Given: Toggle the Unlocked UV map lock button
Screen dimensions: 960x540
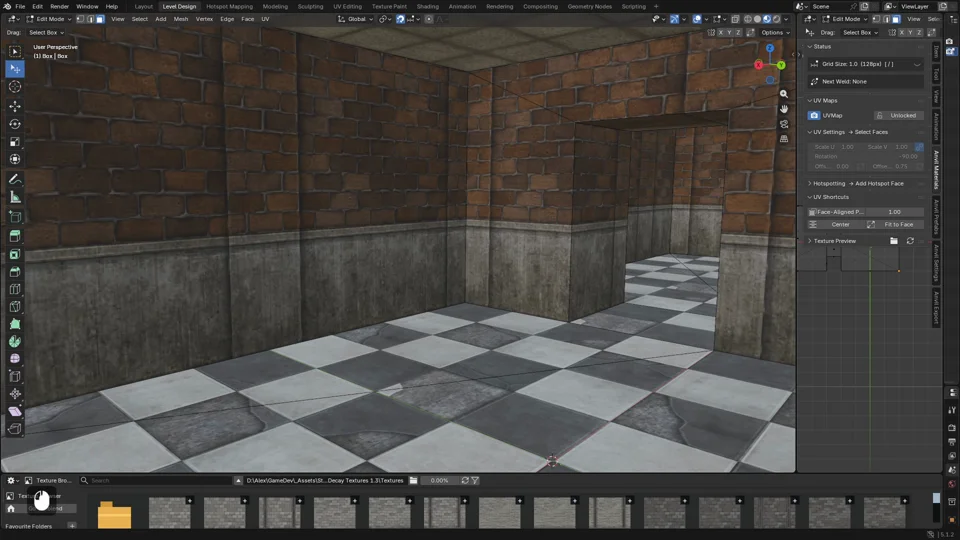Looking at the screenshot, I should (898, 115).
